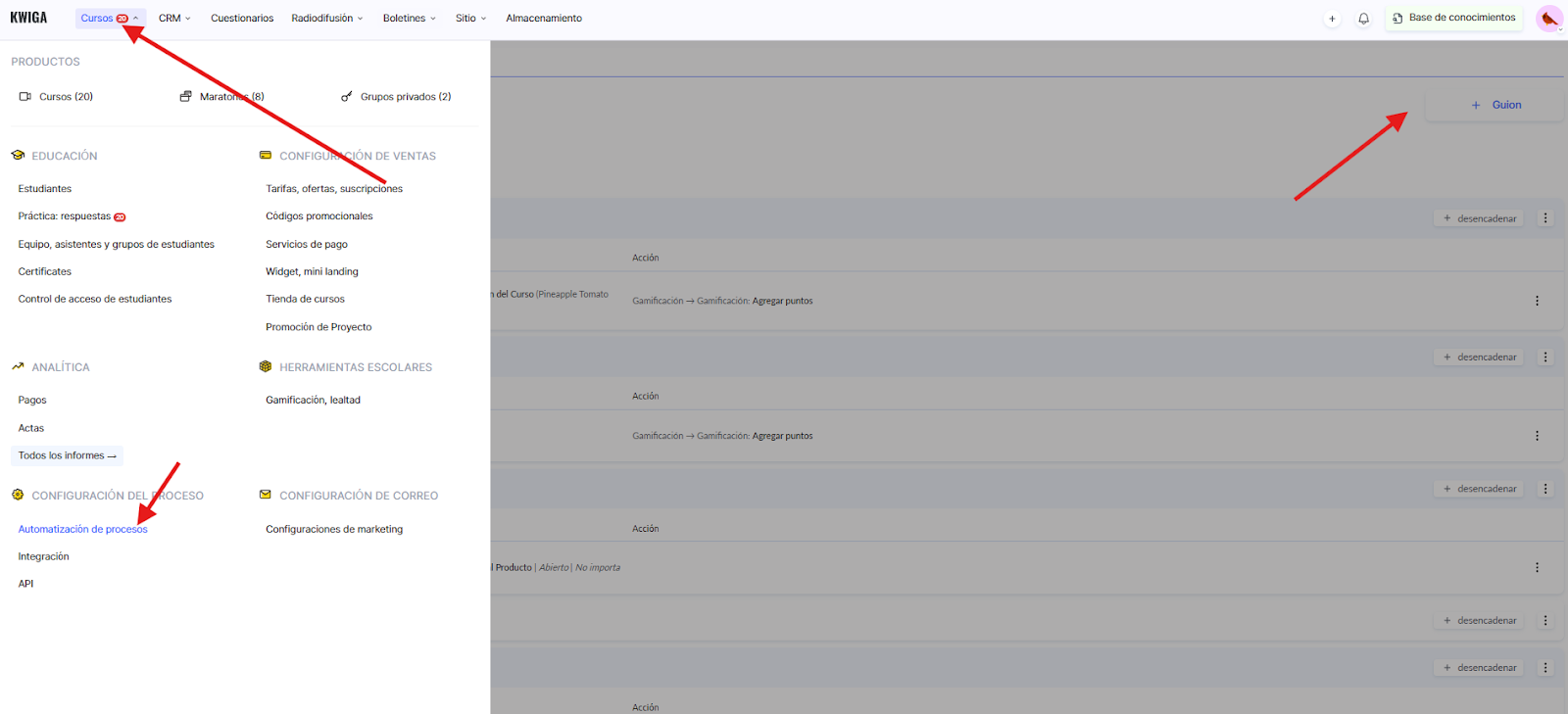Open Certificates under Educación

[x=45, y=272]
